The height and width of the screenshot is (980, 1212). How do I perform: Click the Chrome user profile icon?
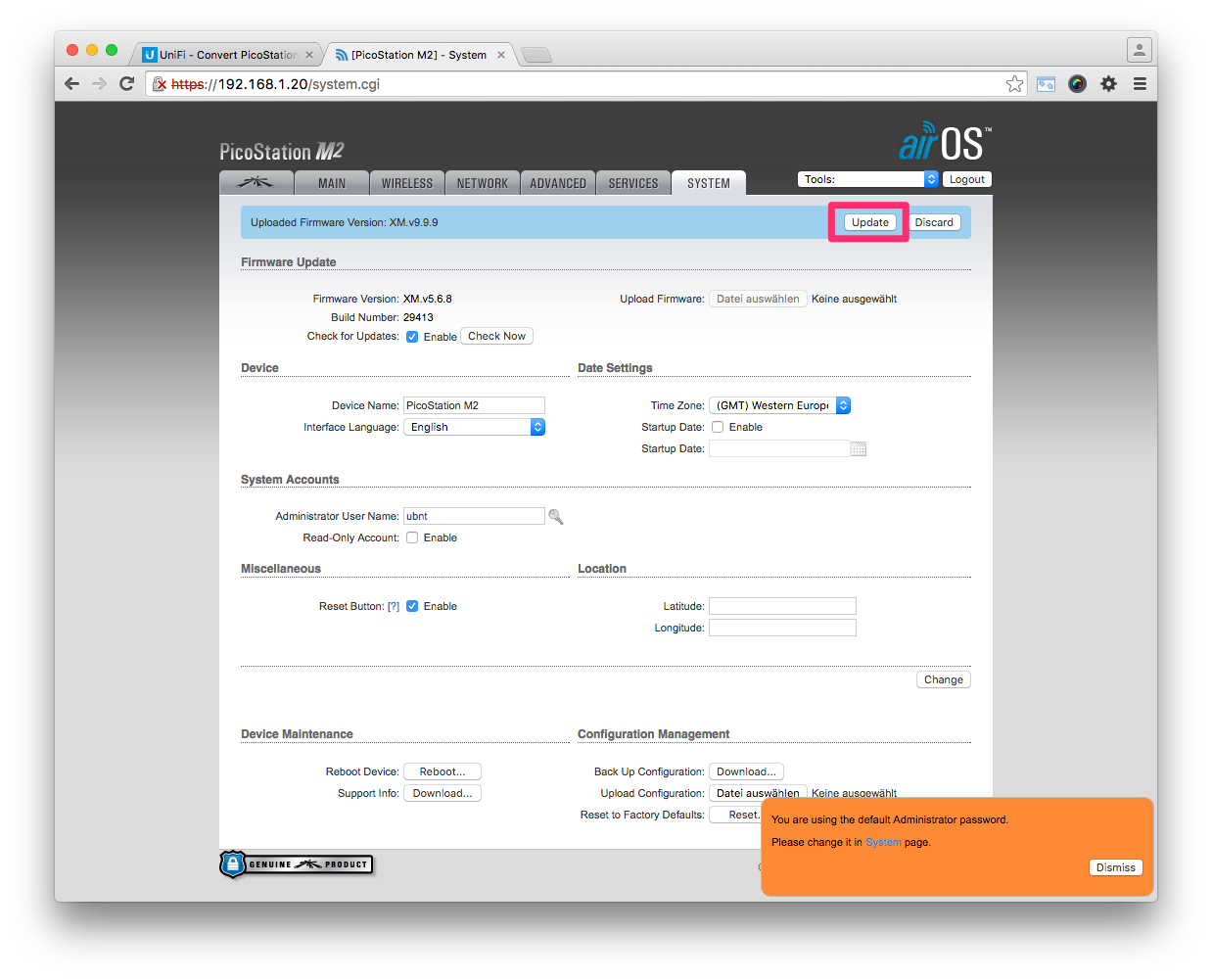(x=1139, y=49)
